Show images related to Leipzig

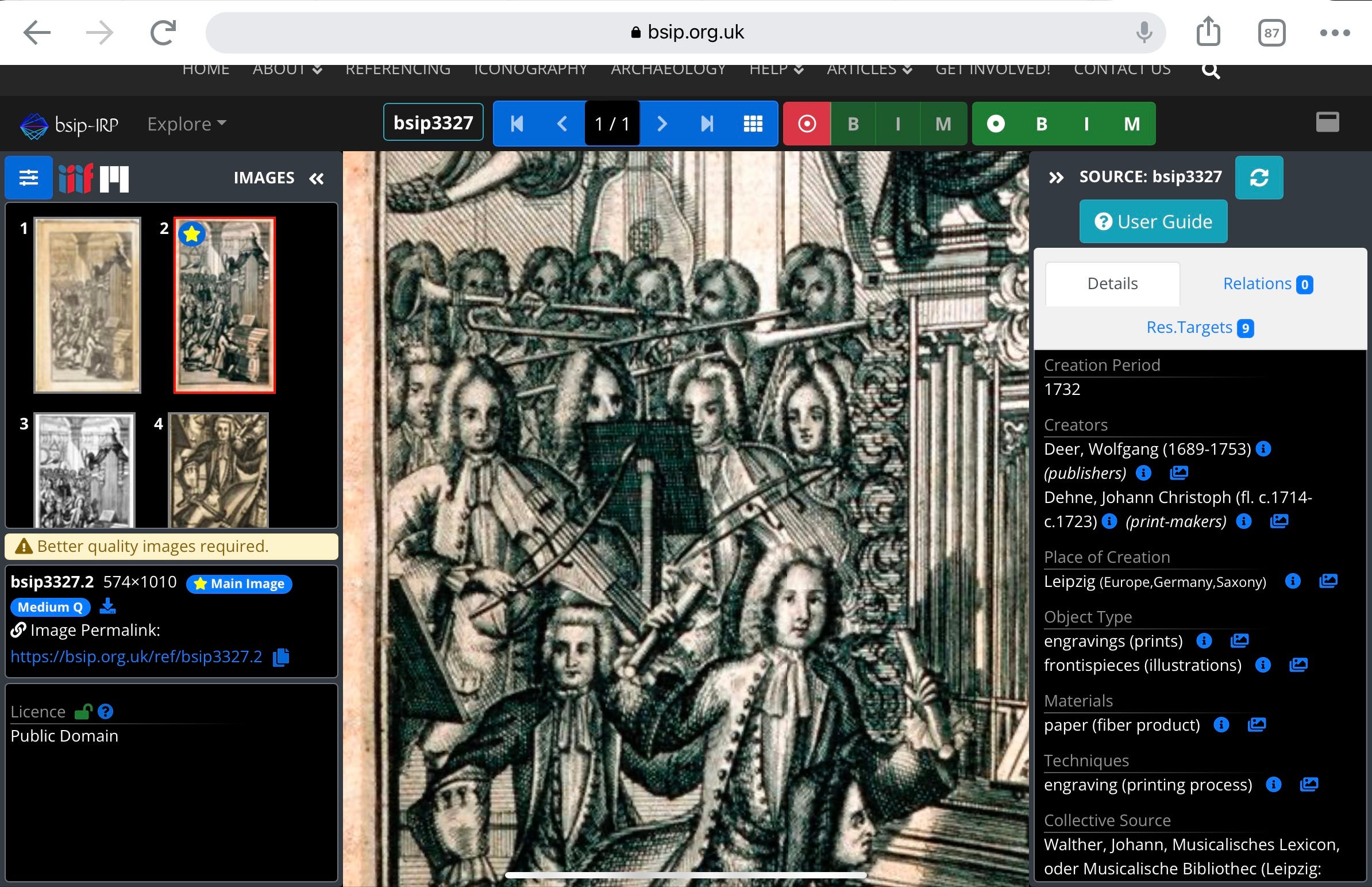coord(1328,581)
